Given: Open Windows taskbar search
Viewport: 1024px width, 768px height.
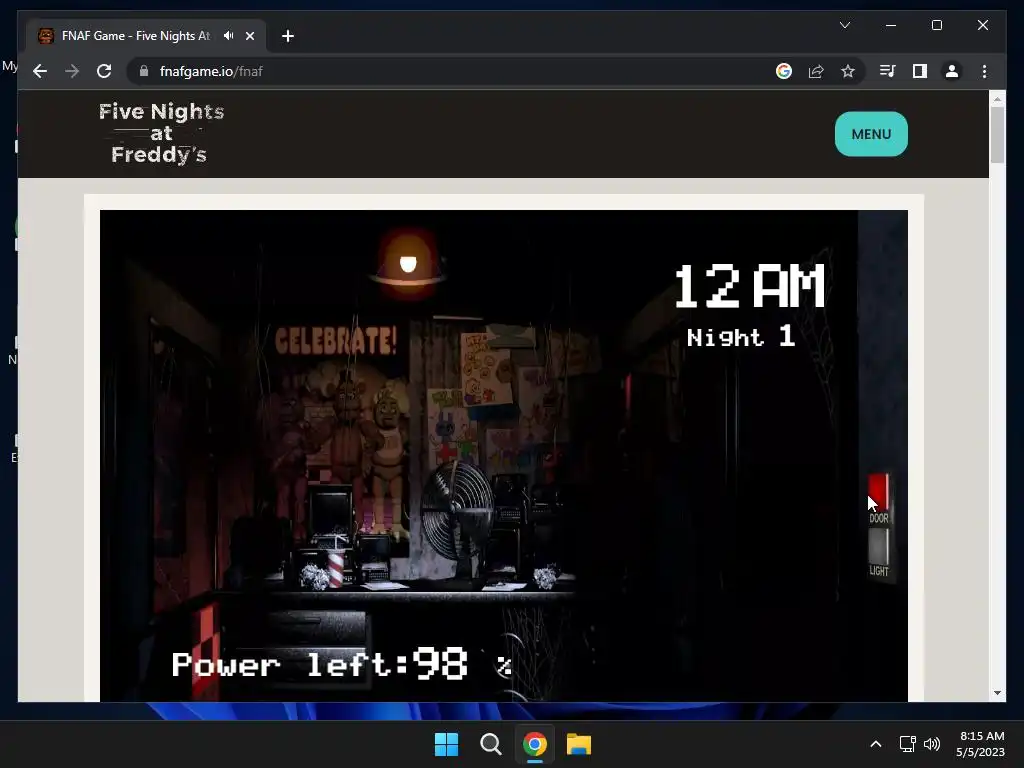Looking at the screenshot, I should 490,744.
